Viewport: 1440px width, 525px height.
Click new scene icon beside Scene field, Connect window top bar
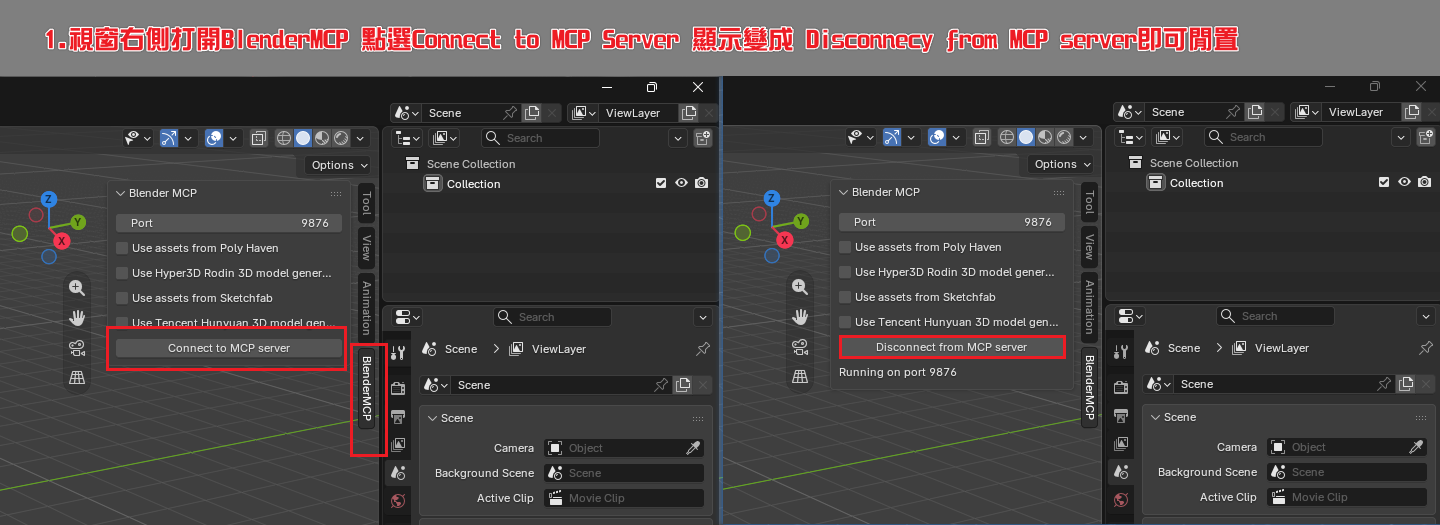532,113
